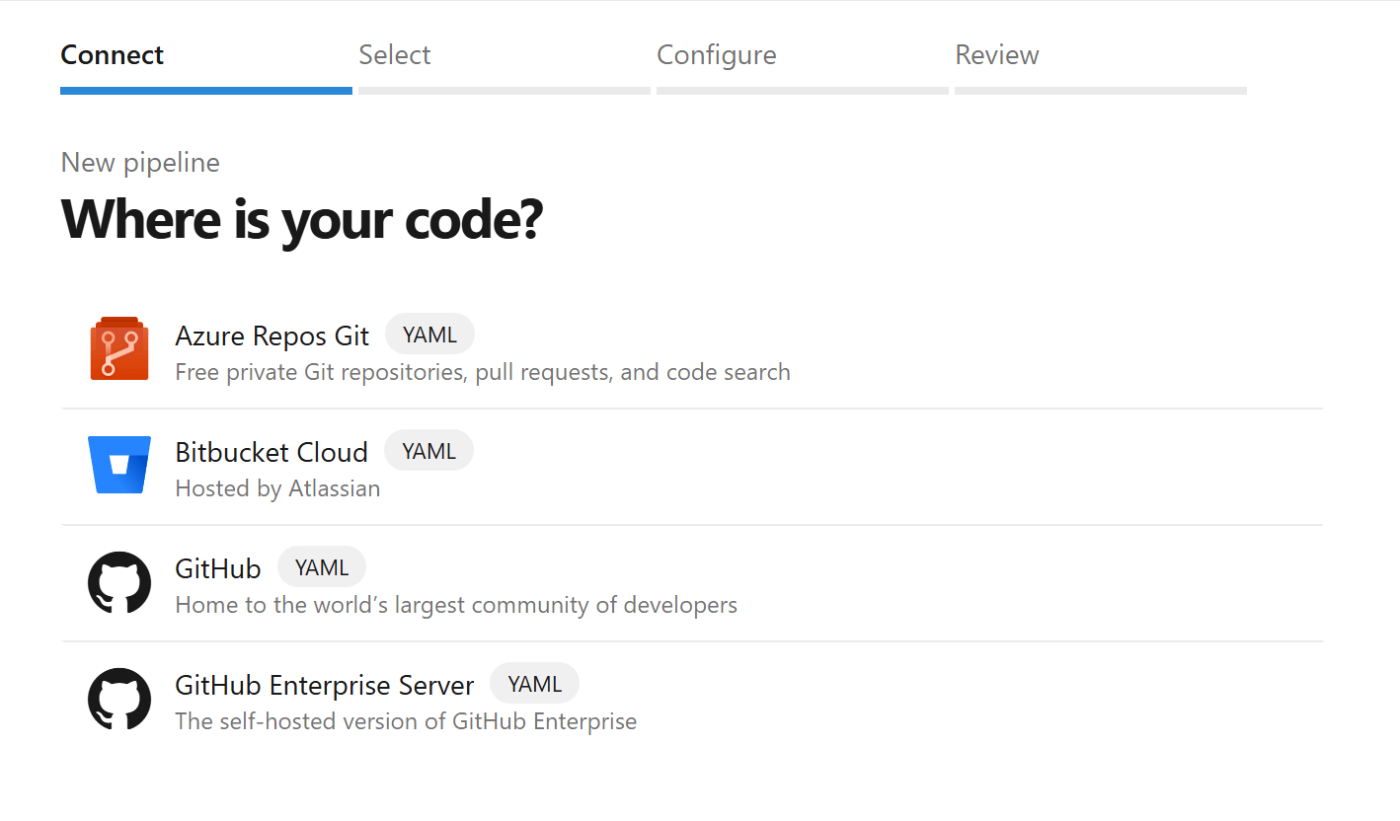Click the YAML badge next to GitHub title
This screenshot has width=1400, height=821.
[x=322, y=568]
